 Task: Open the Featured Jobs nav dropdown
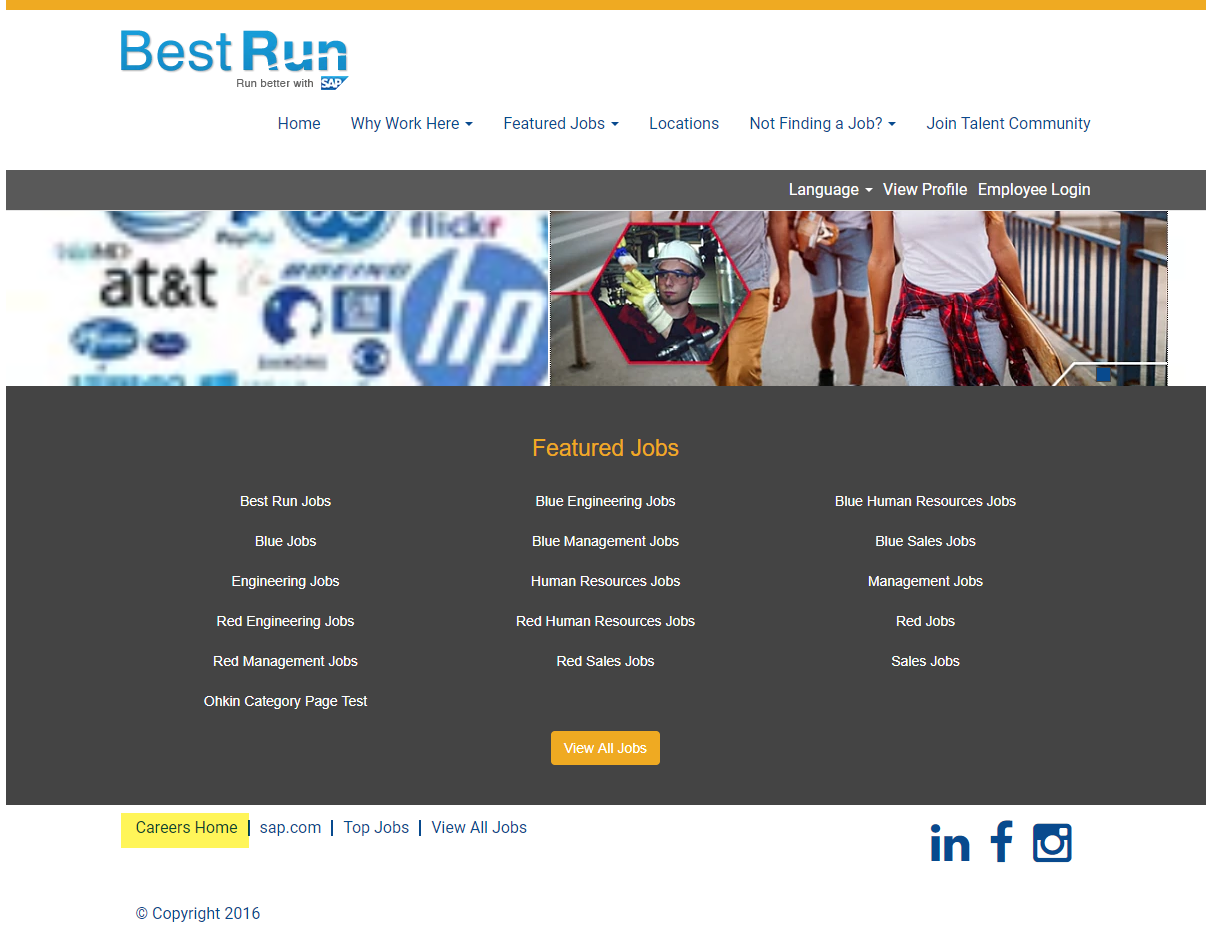[x=561, y=124]
